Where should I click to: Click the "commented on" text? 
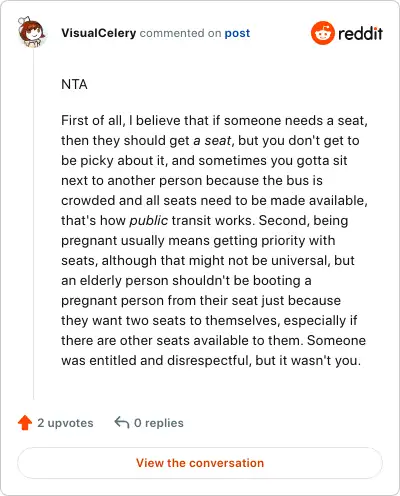(x=180, y=33)
